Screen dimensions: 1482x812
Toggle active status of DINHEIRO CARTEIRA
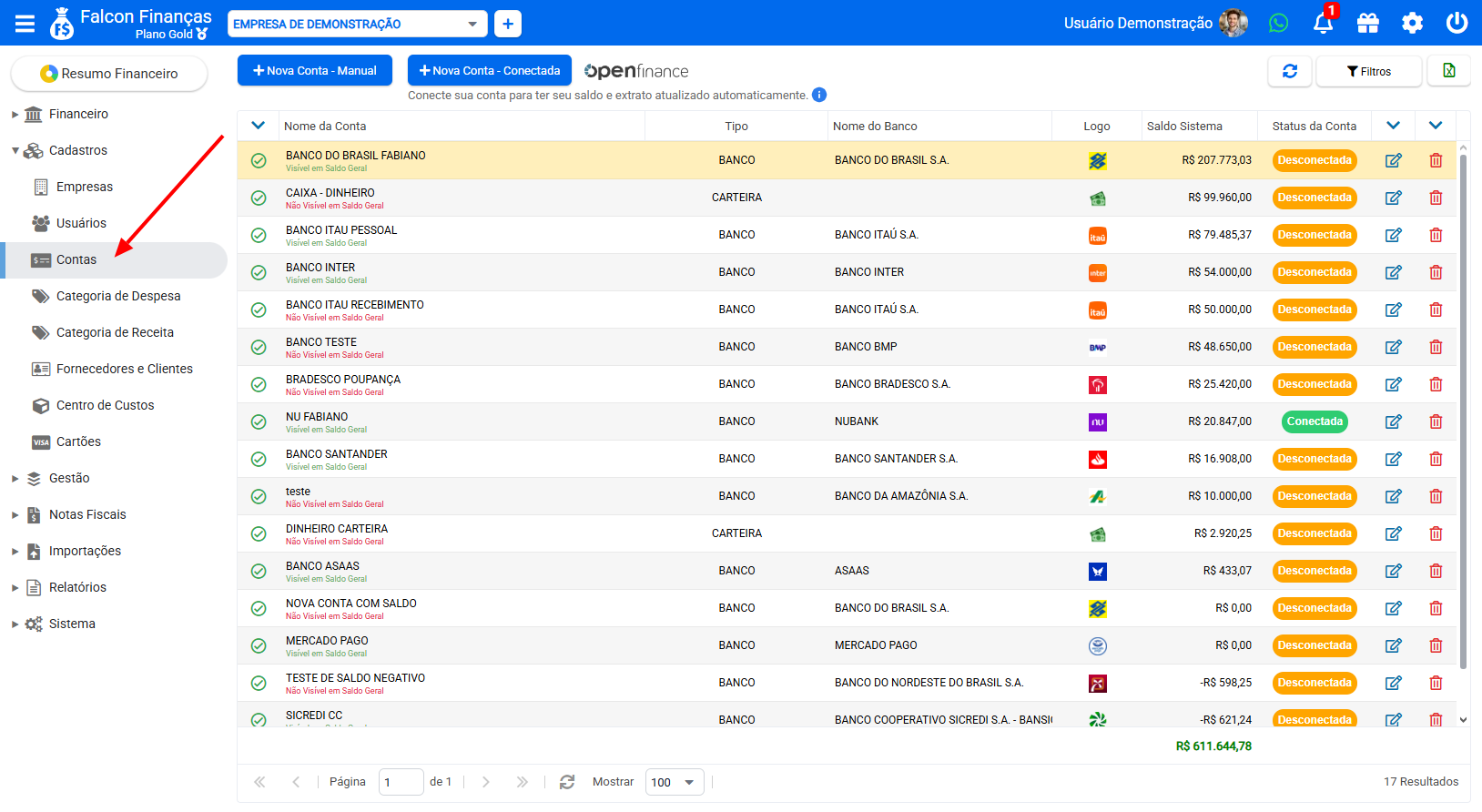click(x=259, y=533)
